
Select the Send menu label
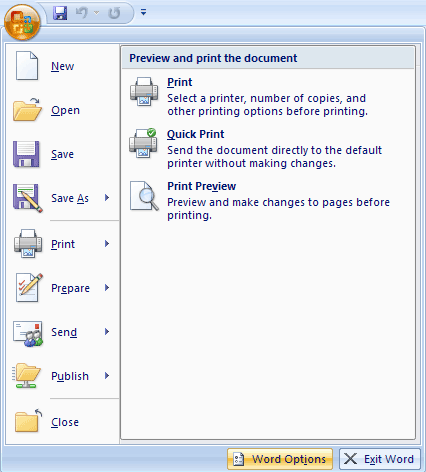point(64,332)
